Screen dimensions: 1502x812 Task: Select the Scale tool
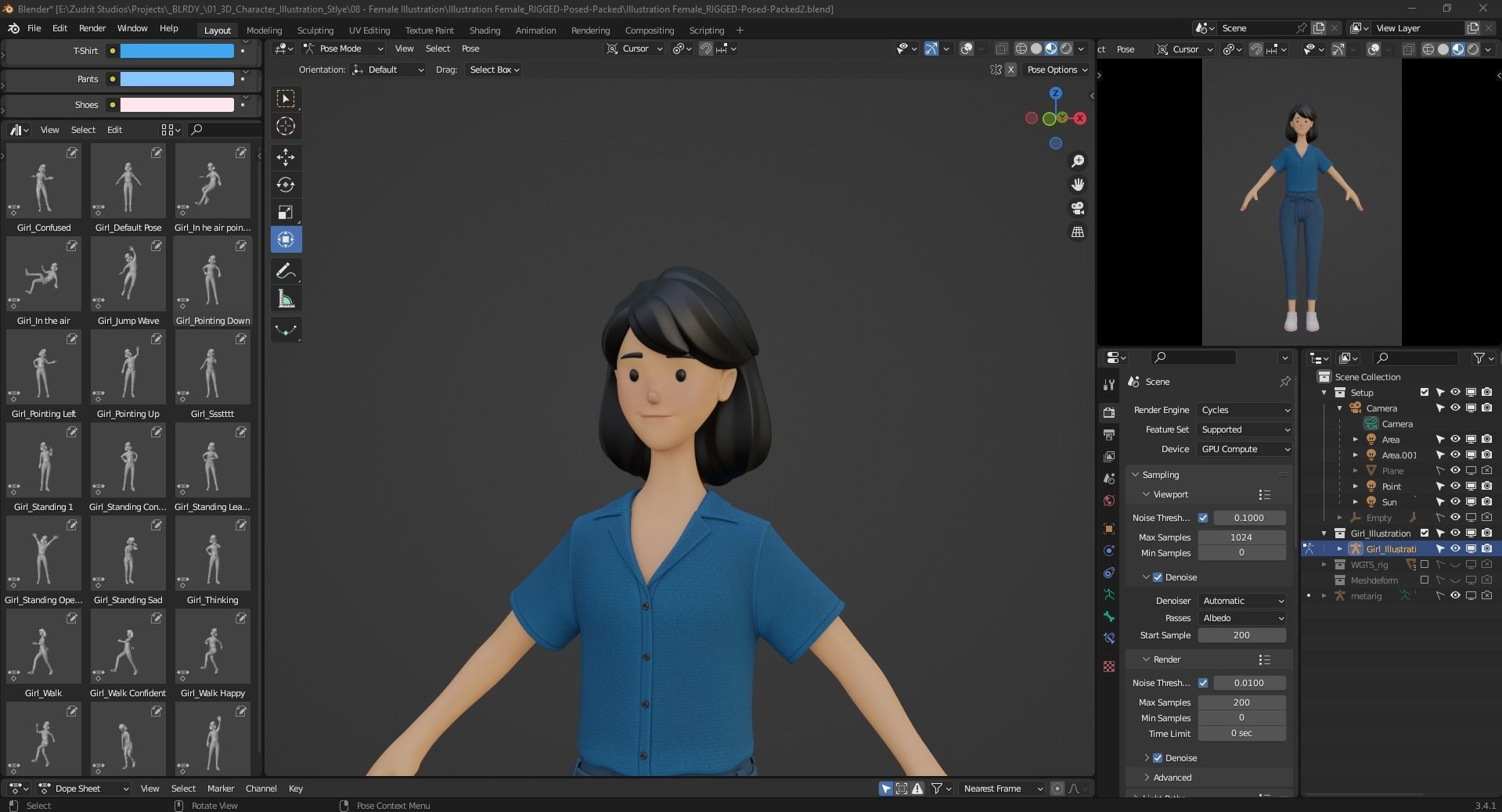pos(286,212)
